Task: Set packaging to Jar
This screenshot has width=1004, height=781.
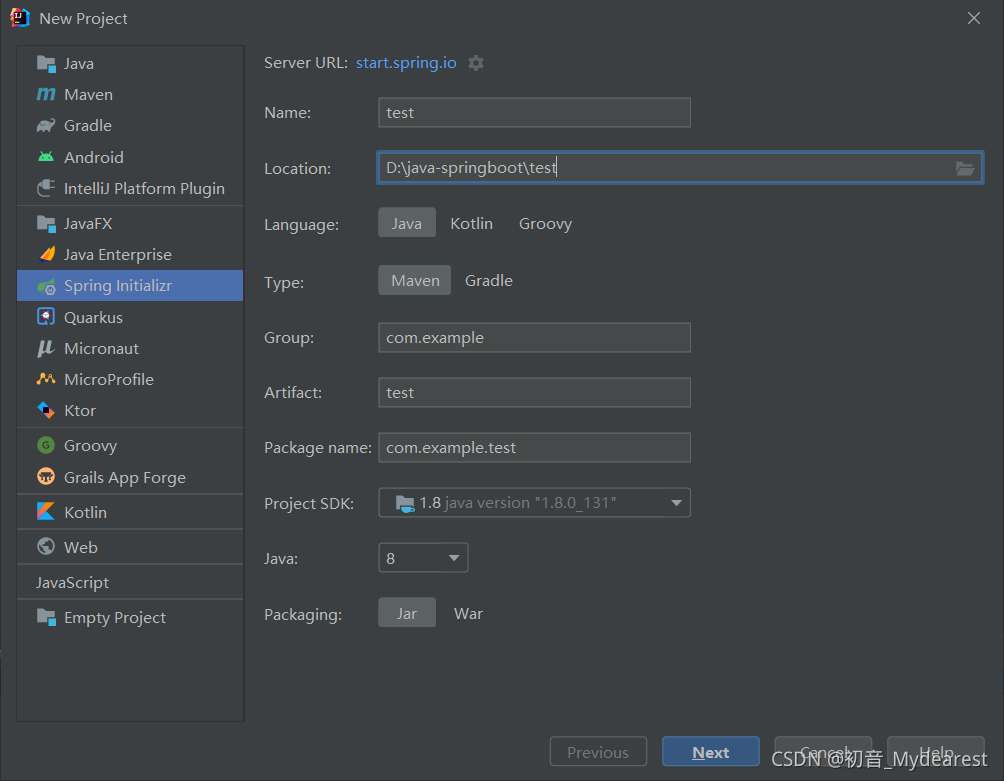Action: (x=407, y=613)
